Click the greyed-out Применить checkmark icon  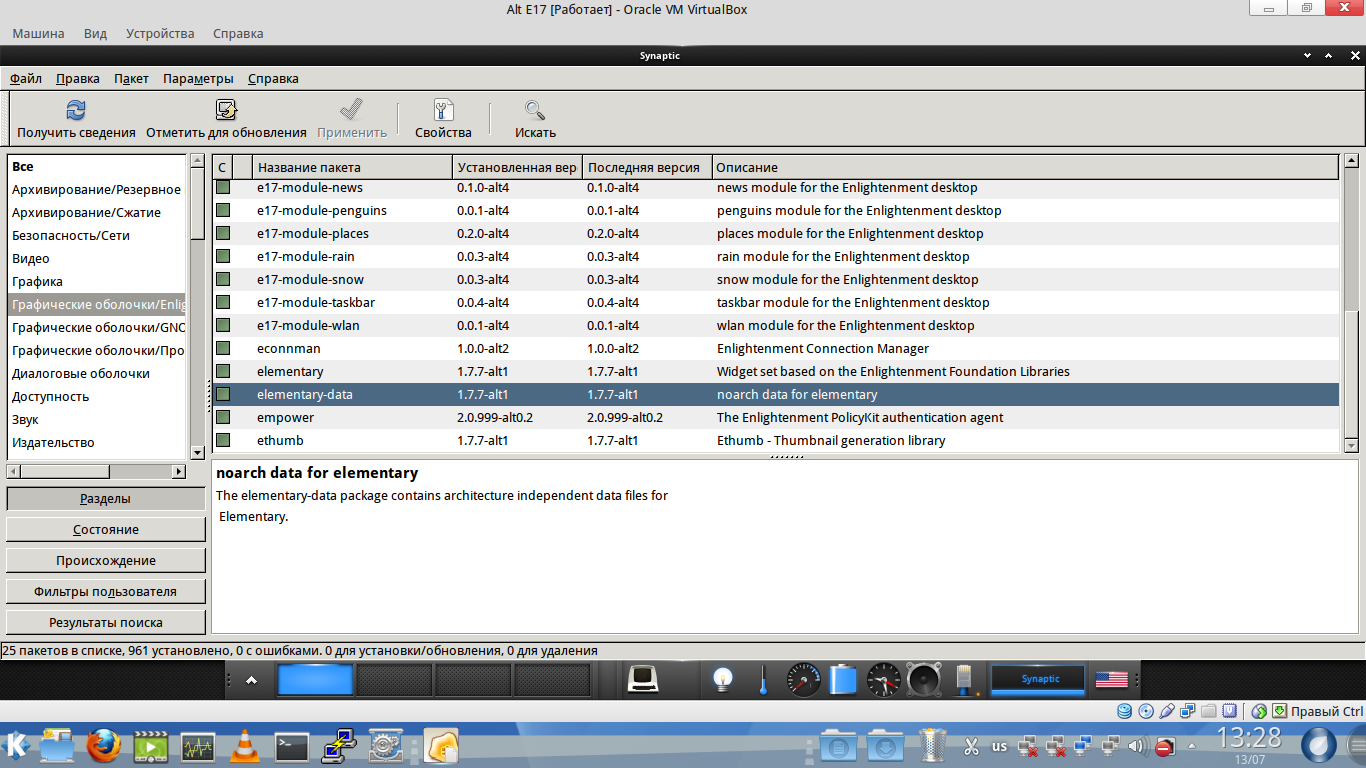point(351,110)
